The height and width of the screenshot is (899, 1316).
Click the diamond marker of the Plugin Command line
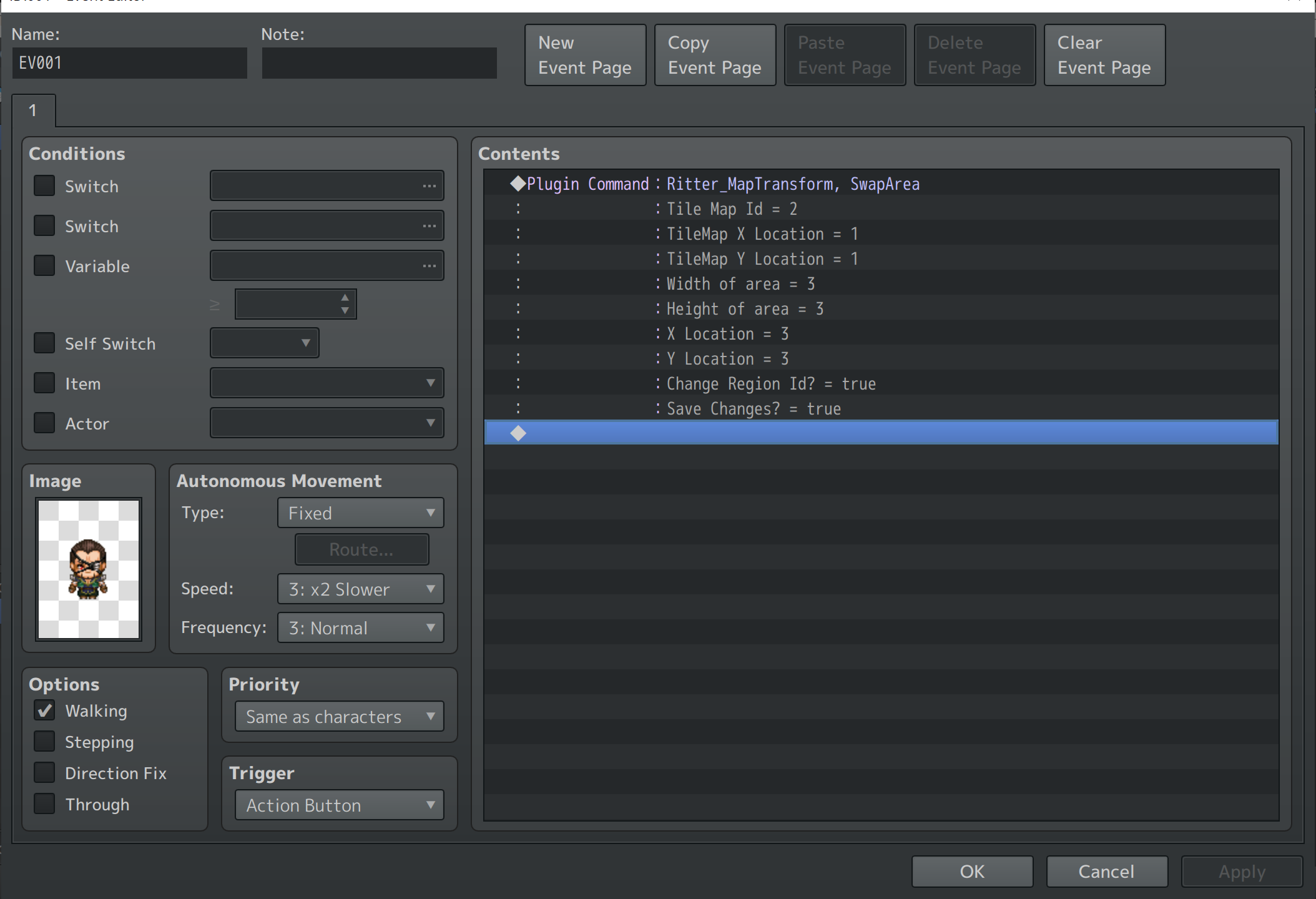(518, 184)
